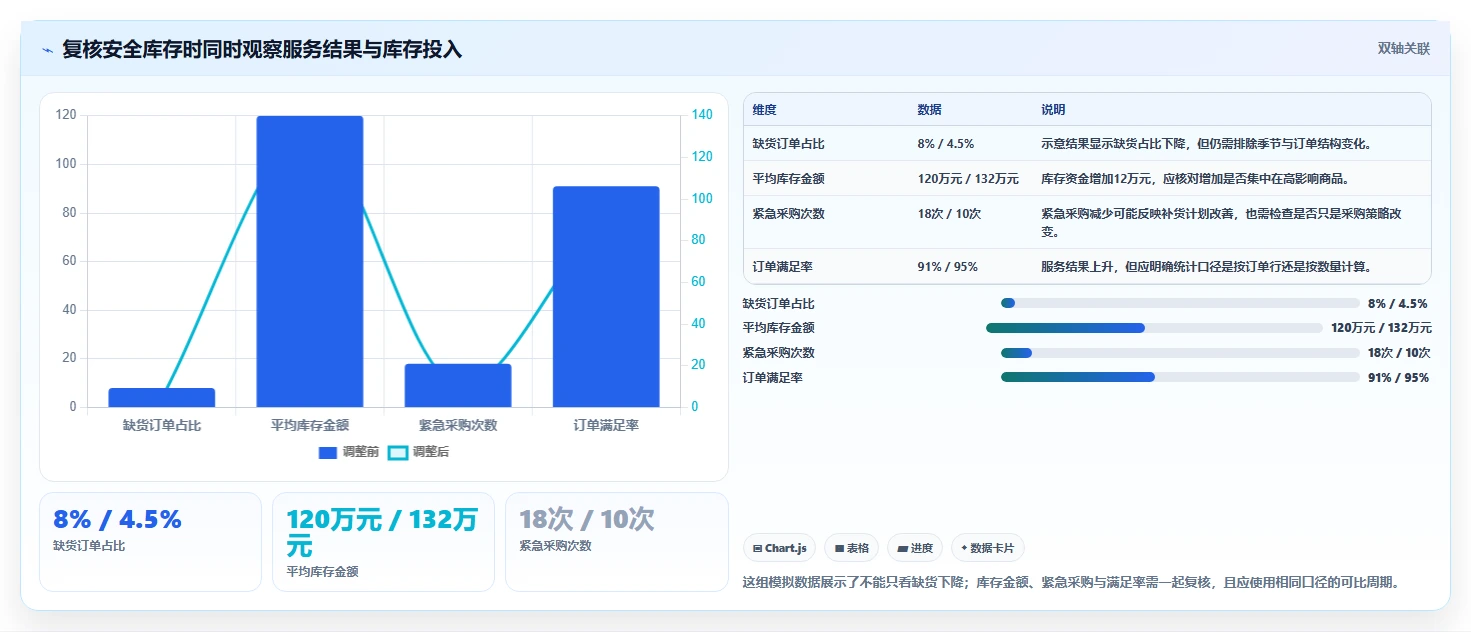The width and height of the screenshot is (1471, 632).
Task: Click the 120万元 / 132万元 table cell
Action: [968, 179]
